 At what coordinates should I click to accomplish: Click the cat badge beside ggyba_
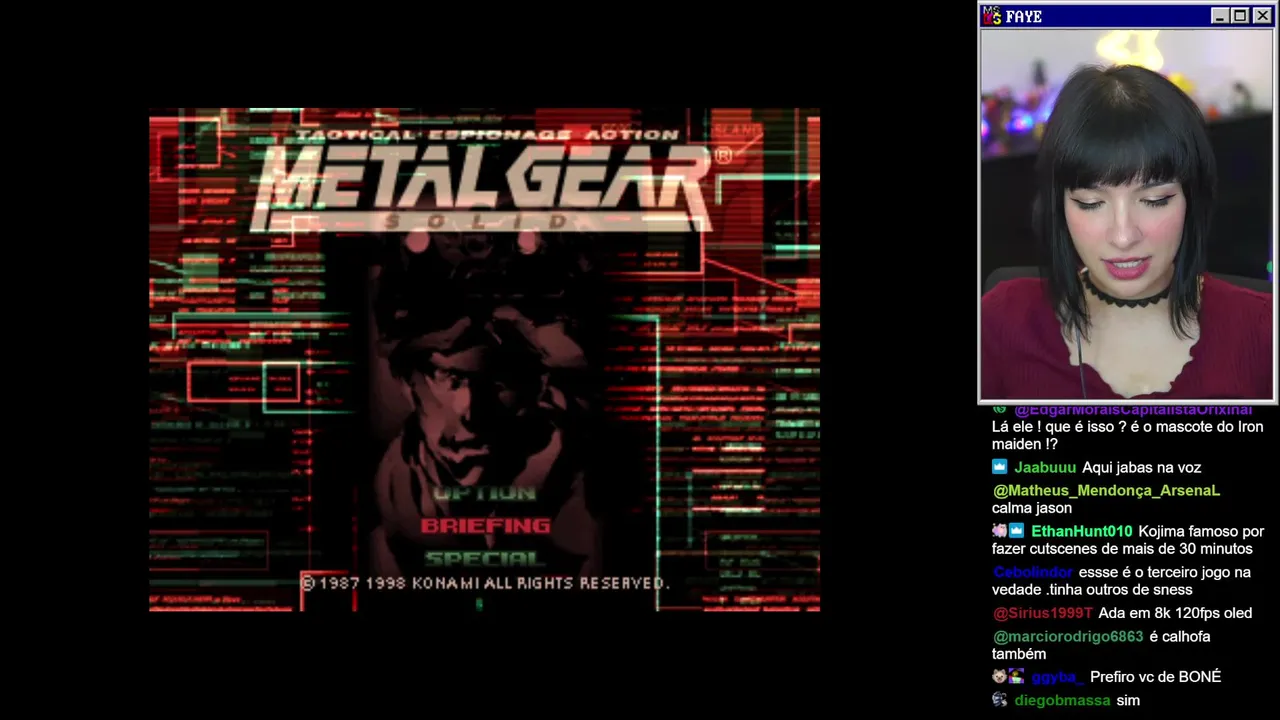pos(999,677)
